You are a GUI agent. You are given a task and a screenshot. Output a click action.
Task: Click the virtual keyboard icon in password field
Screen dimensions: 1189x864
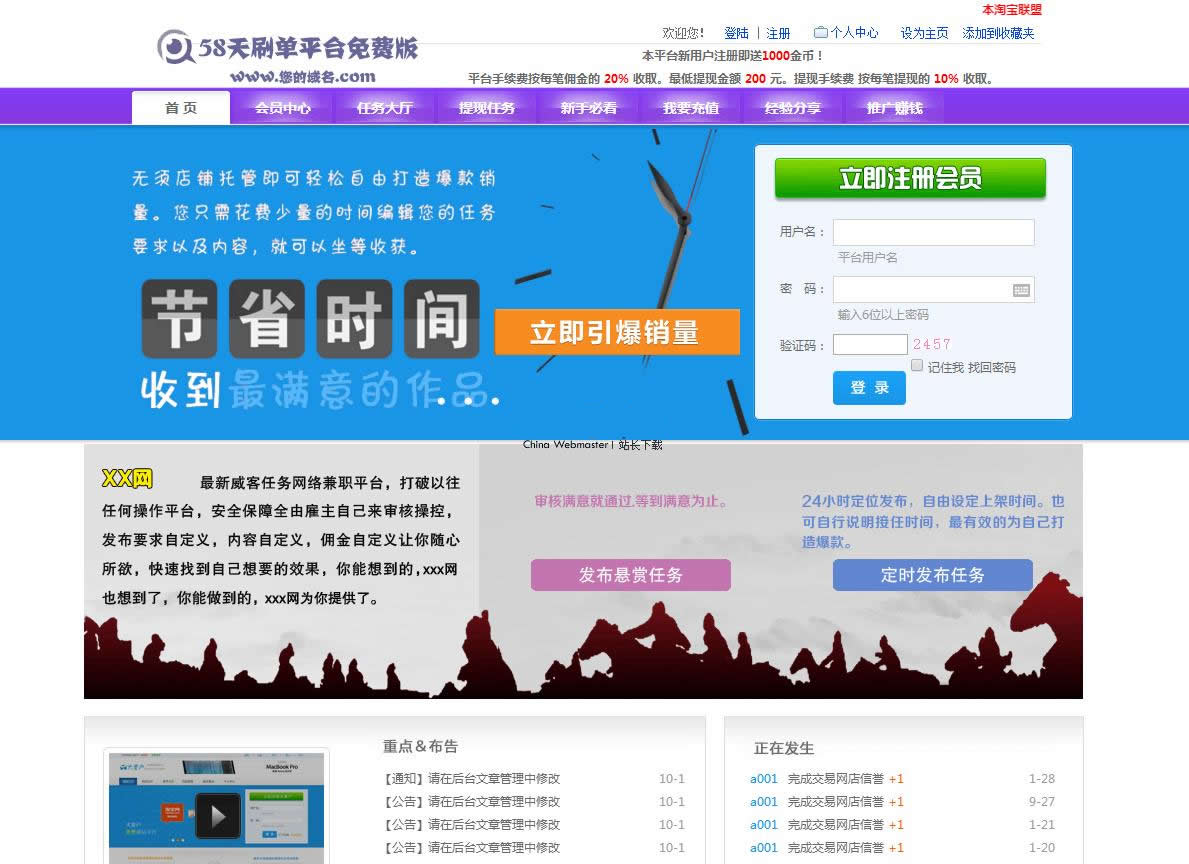click(1021, 290)
